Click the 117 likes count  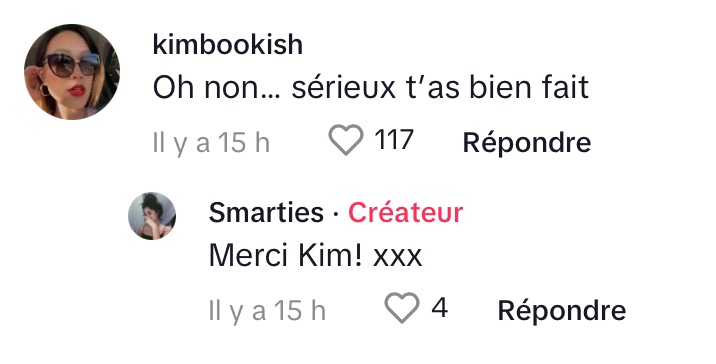(x=394, y=140)
